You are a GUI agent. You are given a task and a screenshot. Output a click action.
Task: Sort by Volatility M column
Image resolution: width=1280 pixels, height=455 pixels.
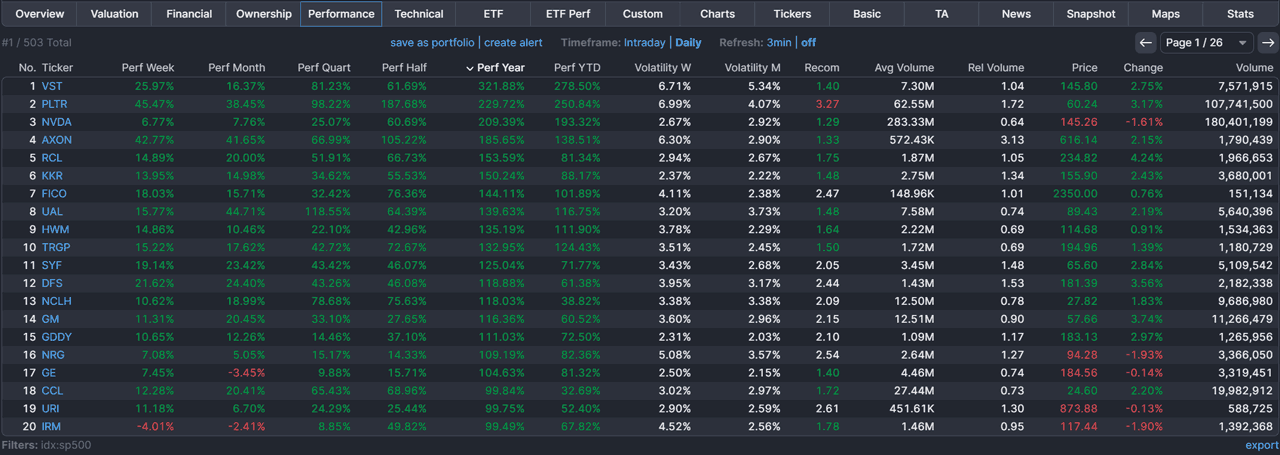coord(753,68)
